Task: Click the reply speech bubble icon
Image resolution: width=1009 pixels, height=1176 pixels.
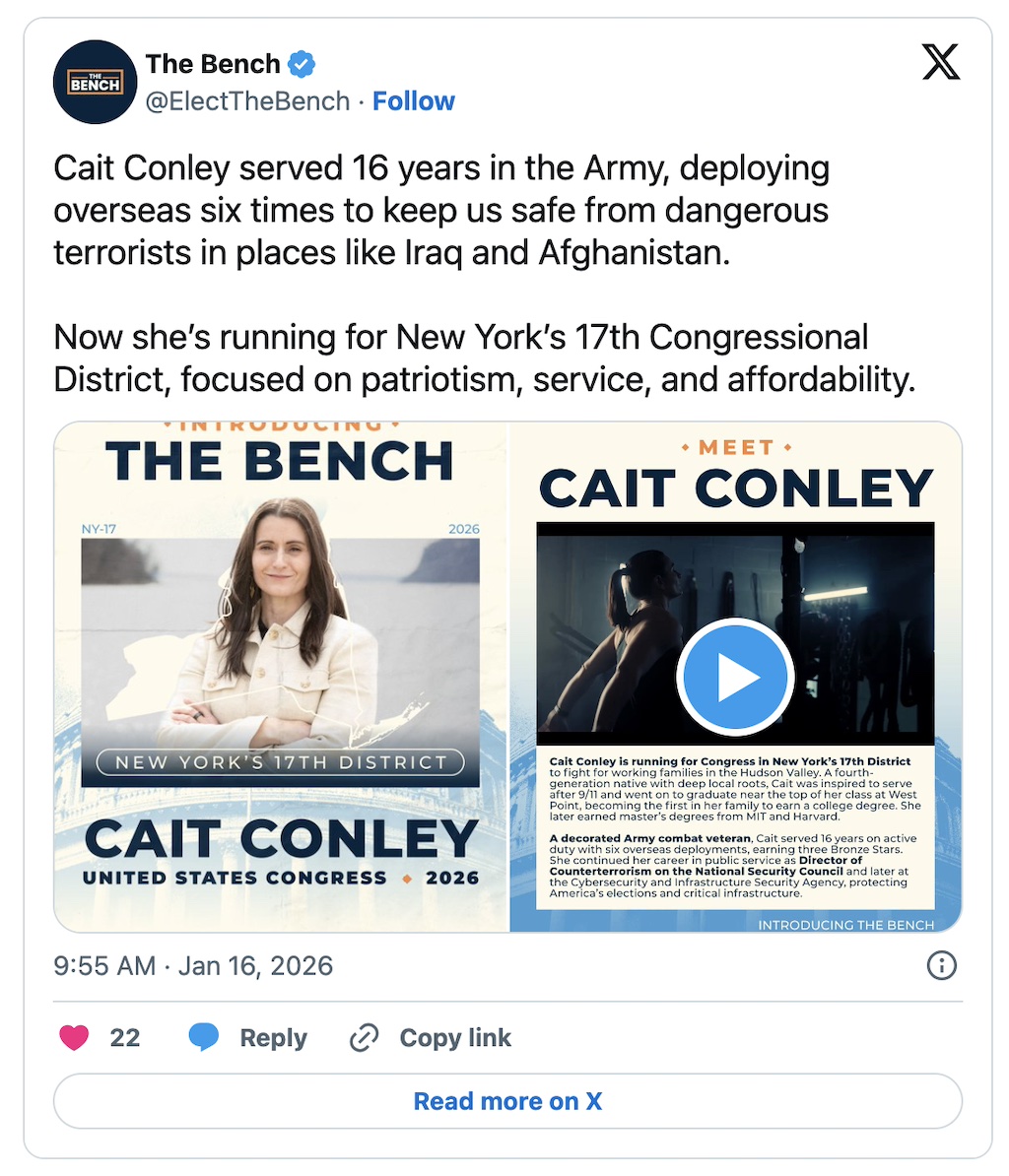Action: (x=203, y=1037)
